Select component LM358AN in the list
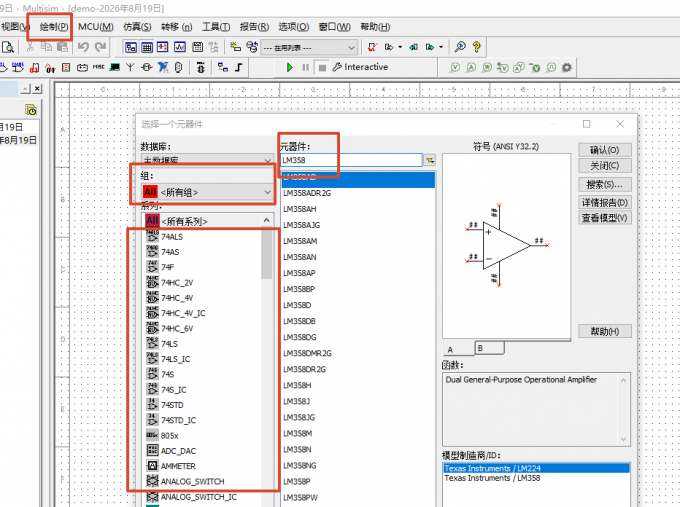The width and height of the screenshot is (680, 507). (358, 257)
